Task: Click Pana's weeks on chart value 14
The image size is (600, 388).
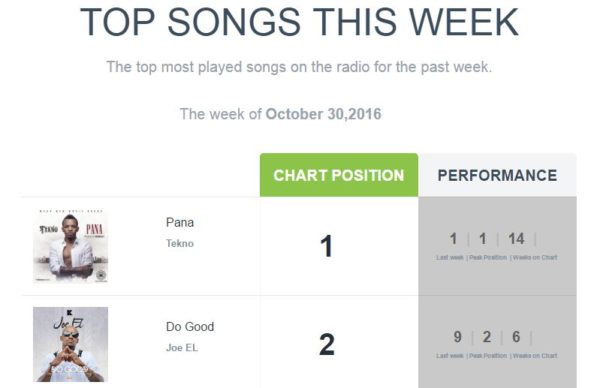Action: coord(516,239)
